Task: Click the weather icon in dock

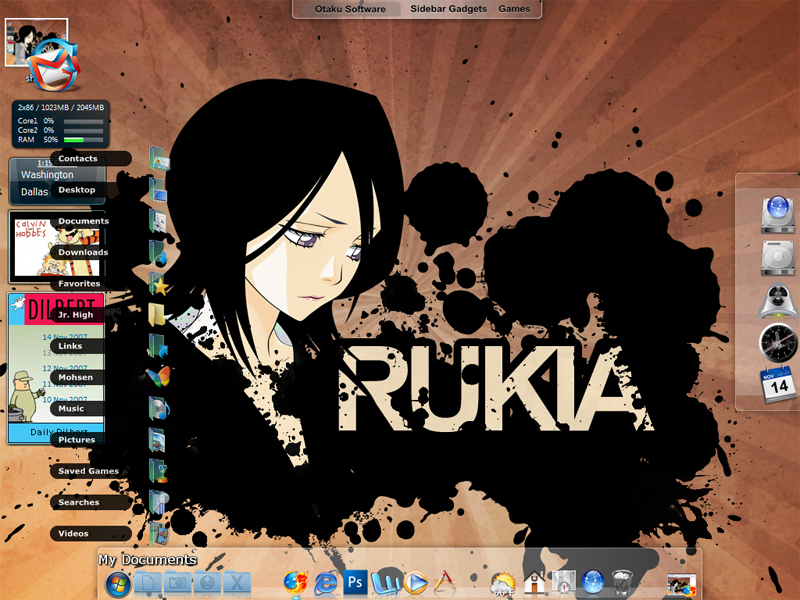Action: point(503,584)
